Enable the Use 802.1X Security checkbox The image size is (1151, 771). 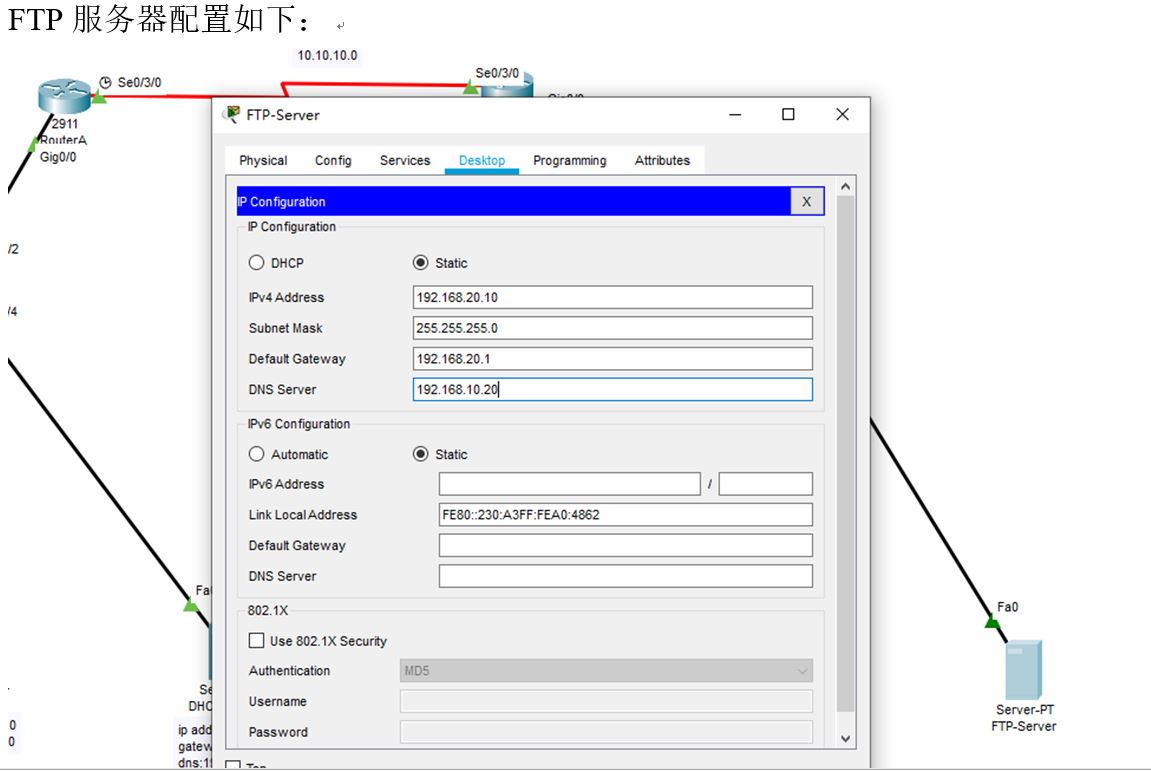tap(257, 640)
